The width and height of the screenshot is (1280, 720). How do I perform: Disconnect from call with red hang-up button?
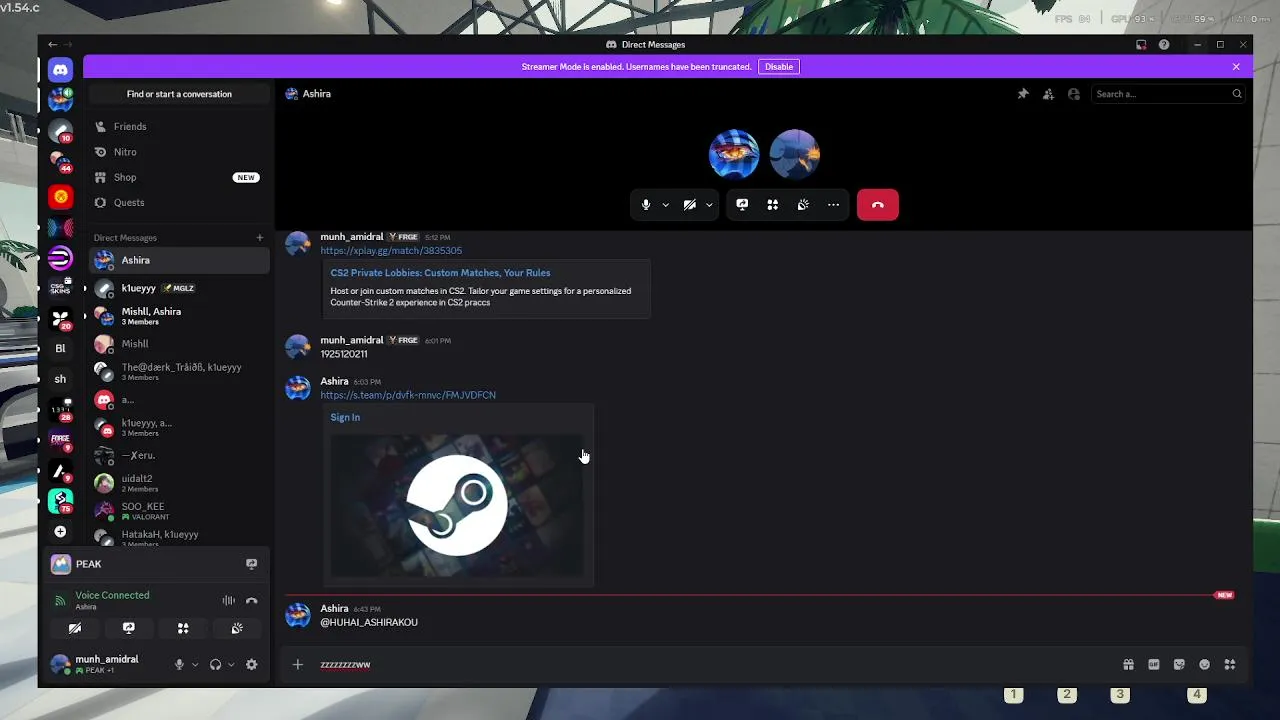pos(878,205)
